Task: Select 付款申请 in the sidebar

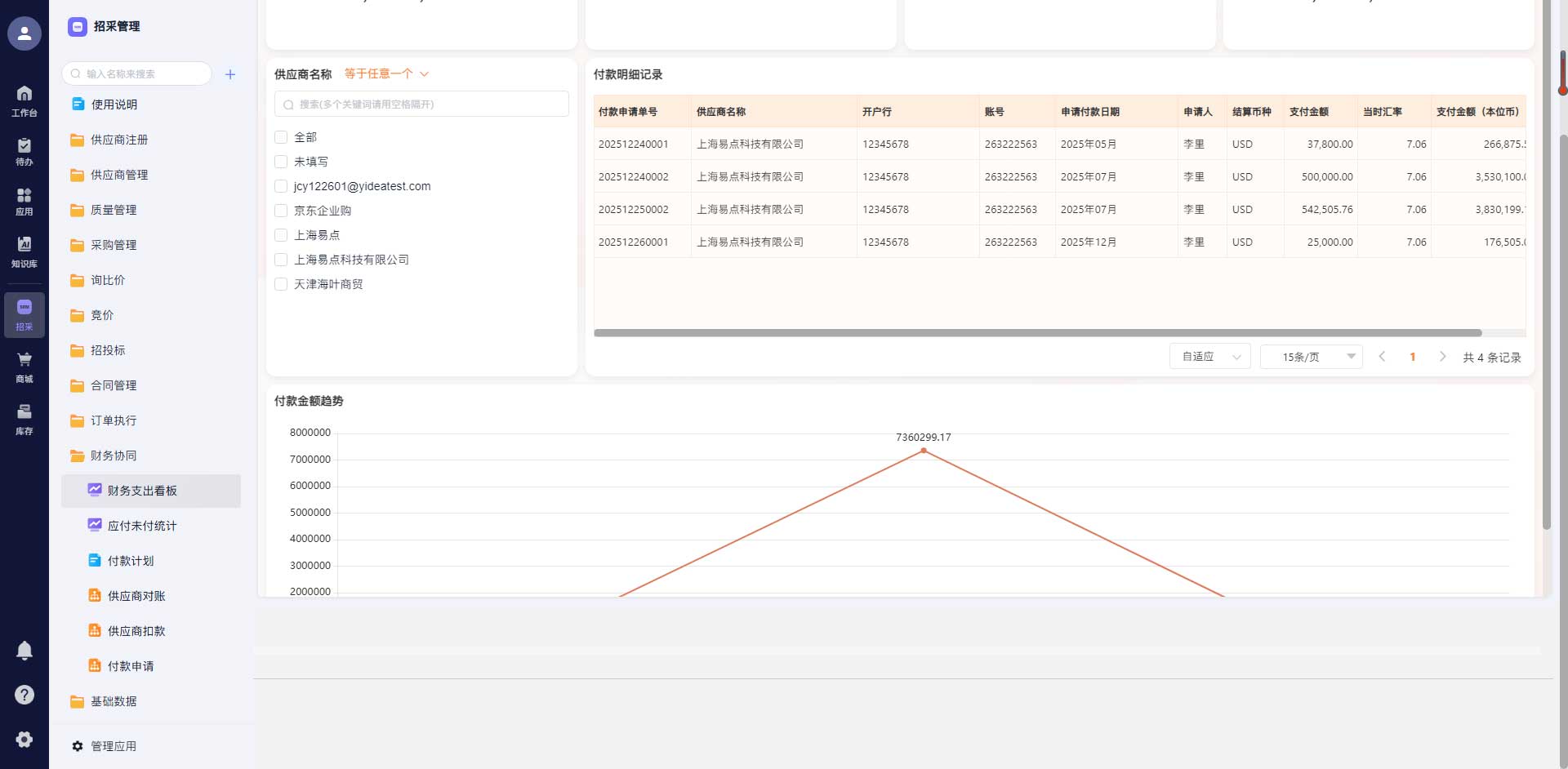Action: [x=131, y=666]
